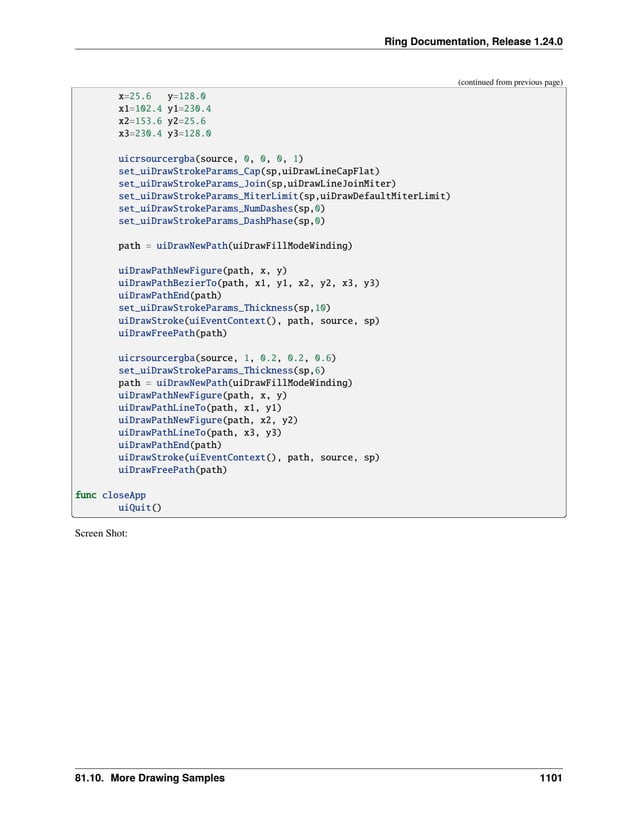
Task: Click the first 'uiDrawPathNewFigure(path, x, y)' line
Action: click(x=202, y=270)
